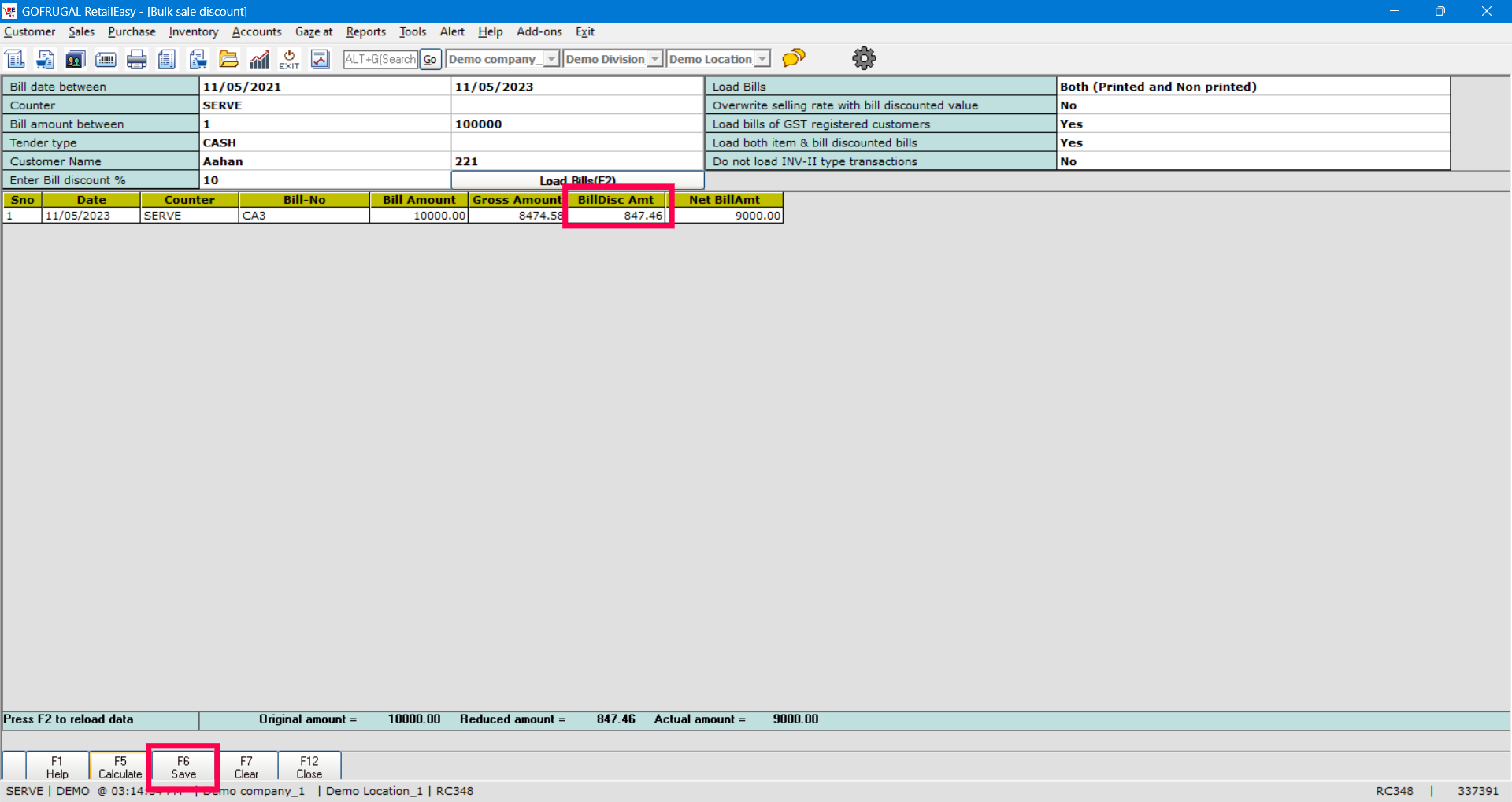Click the GOFRUGAL app logo icon
The image size is (1512, 802).
pos(9,11)
